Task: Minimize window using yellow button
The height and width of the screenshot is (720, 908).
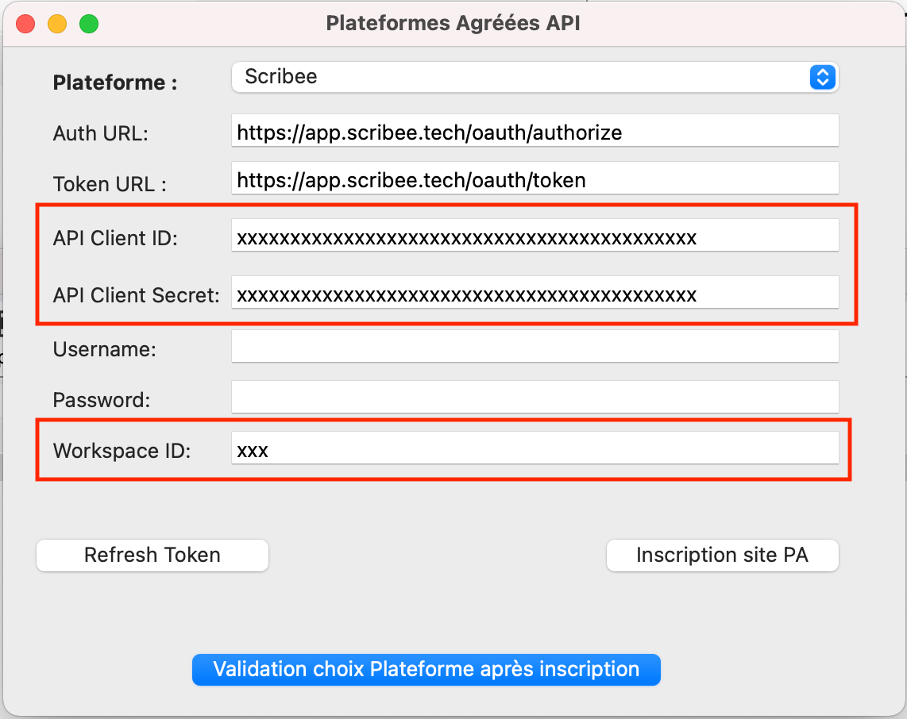Action: (x=57, y=24)
